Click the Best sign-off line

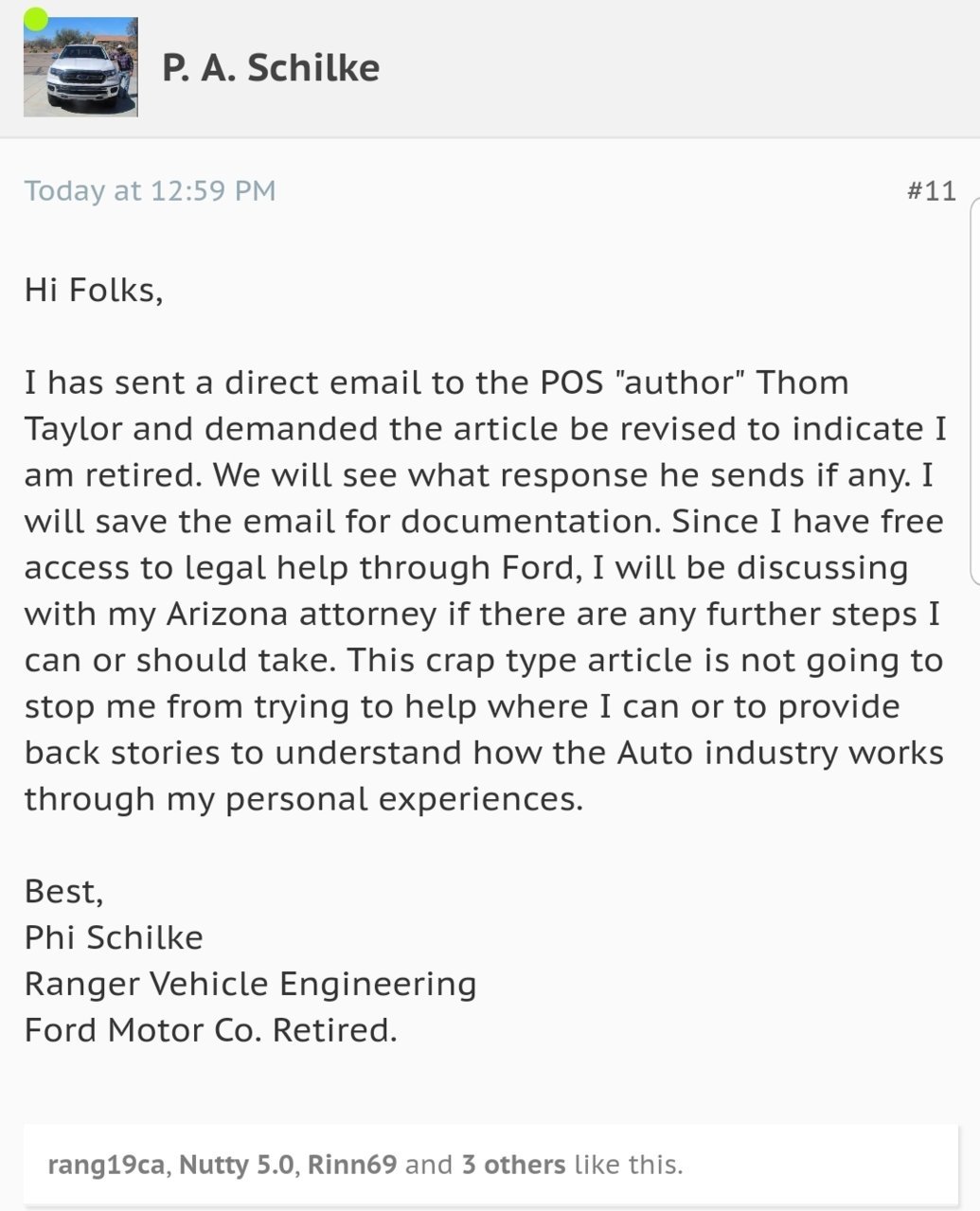coord(63,892)
